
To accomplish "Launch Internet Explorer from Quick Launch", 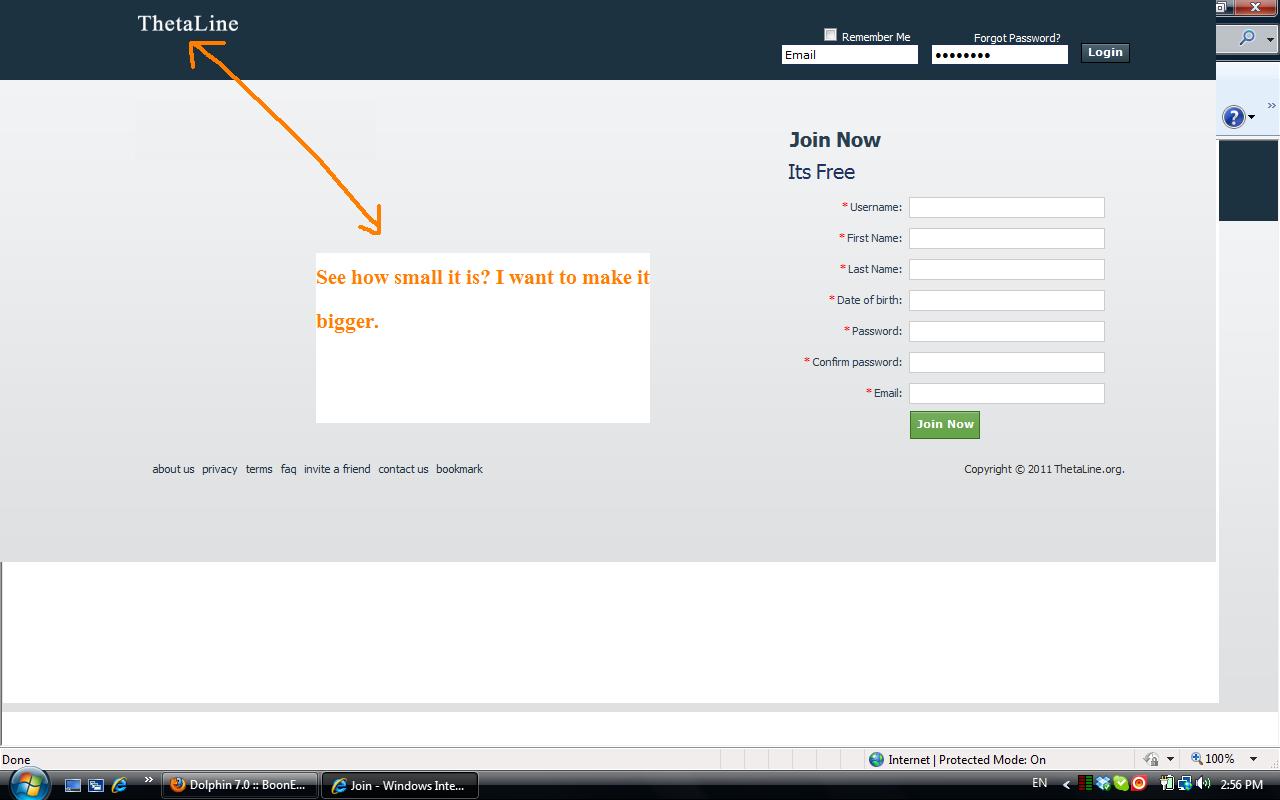I will click(x=119, y=785).
